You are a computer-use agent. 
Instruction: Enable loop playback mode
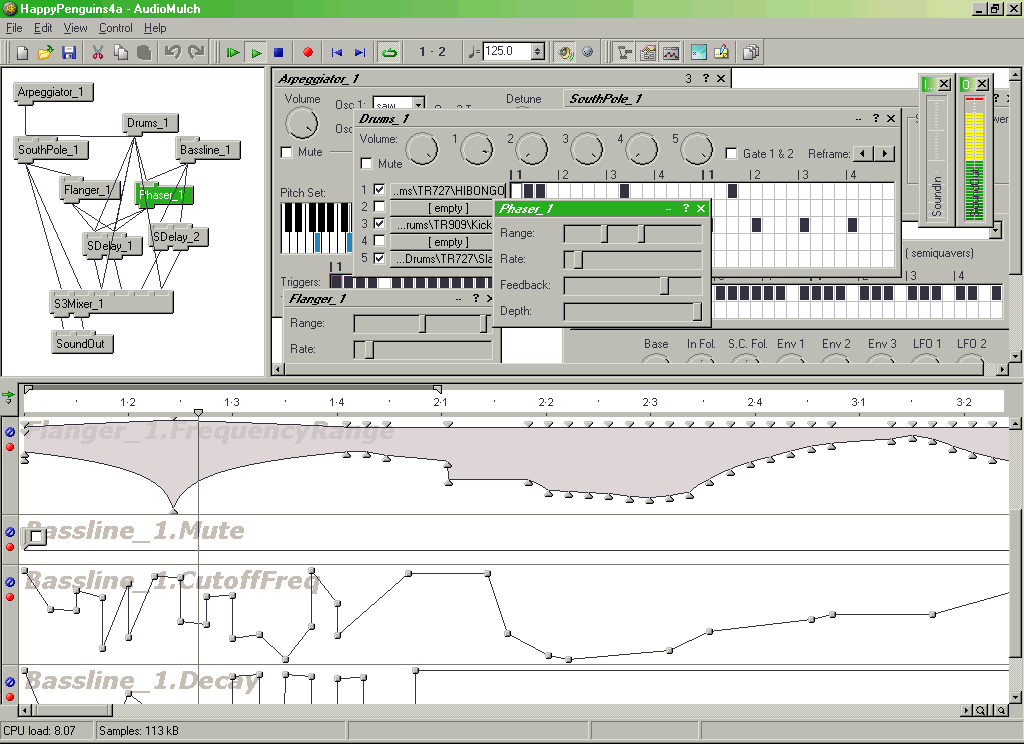click(x=388, y=52)
